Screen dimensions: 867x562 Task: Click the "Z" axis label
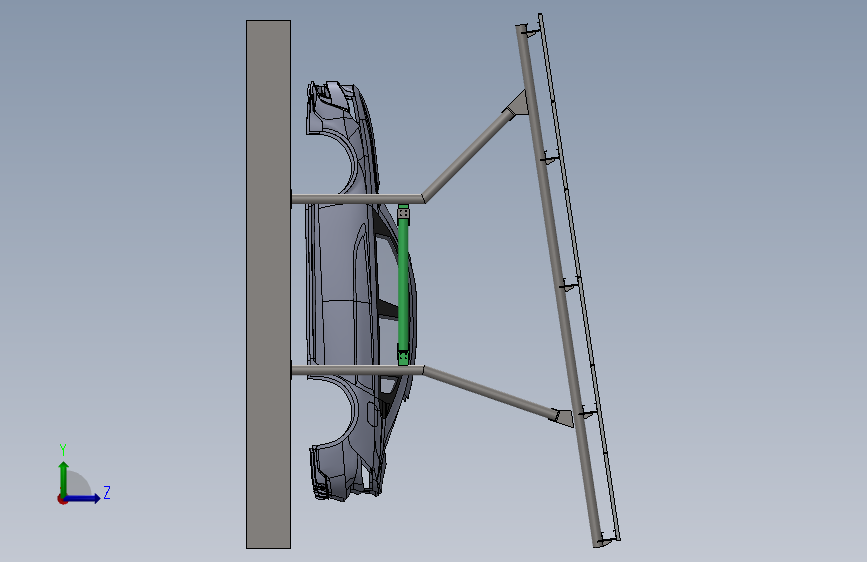[x=107, y=492]
